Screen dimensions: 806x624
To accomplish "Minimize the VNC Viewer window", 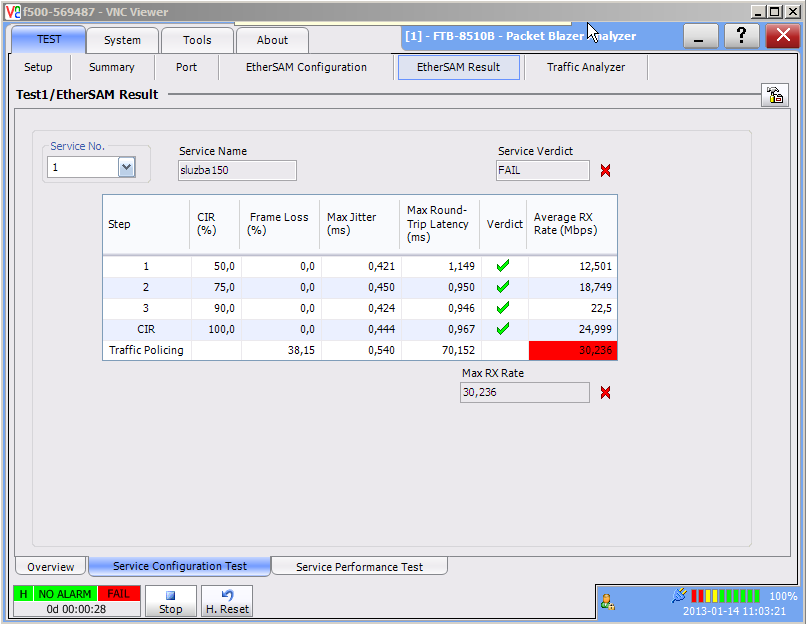I will [759, 11].
